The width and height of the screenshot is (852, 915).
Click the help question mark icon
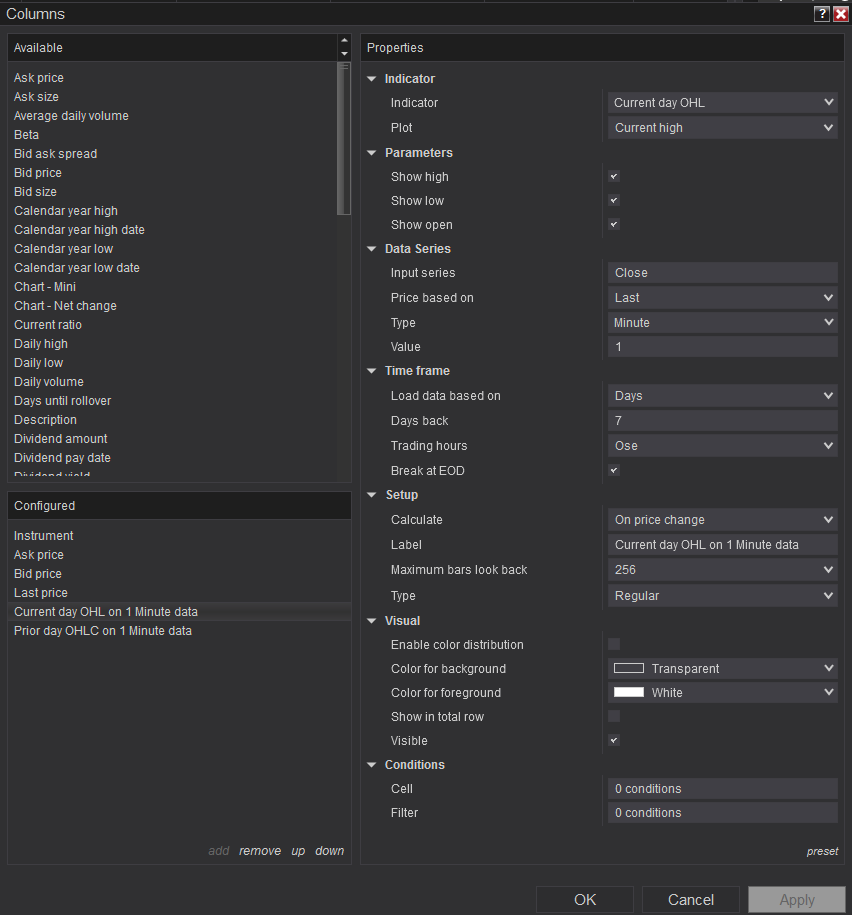coord(822,14)
